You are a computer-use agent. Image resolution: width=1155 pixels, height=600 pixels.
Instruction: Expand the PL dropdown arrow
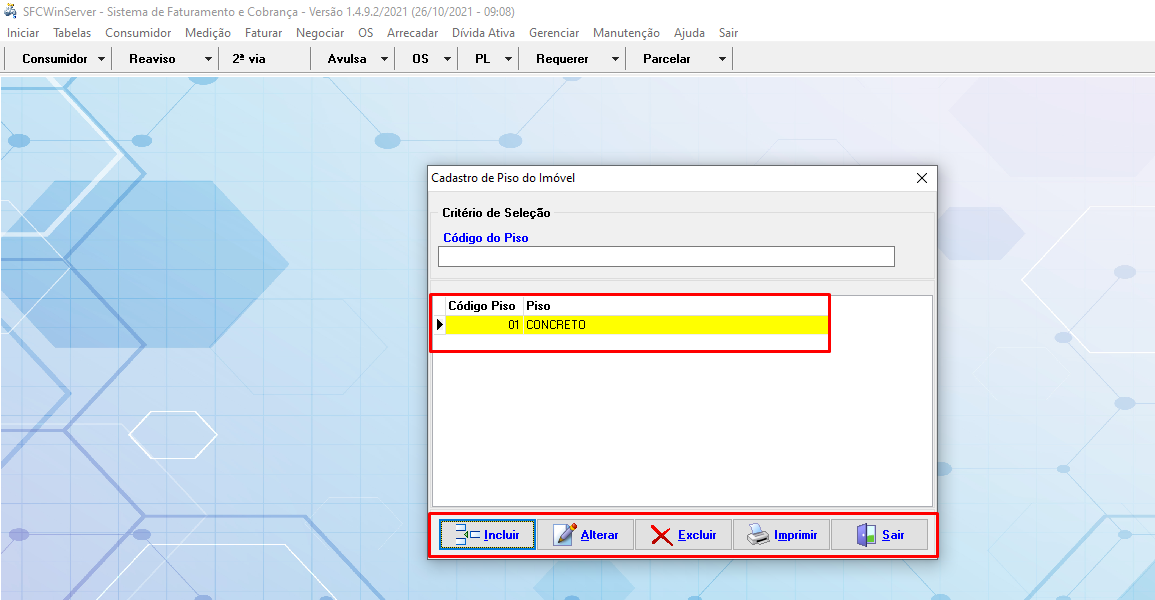click(508, 59)
